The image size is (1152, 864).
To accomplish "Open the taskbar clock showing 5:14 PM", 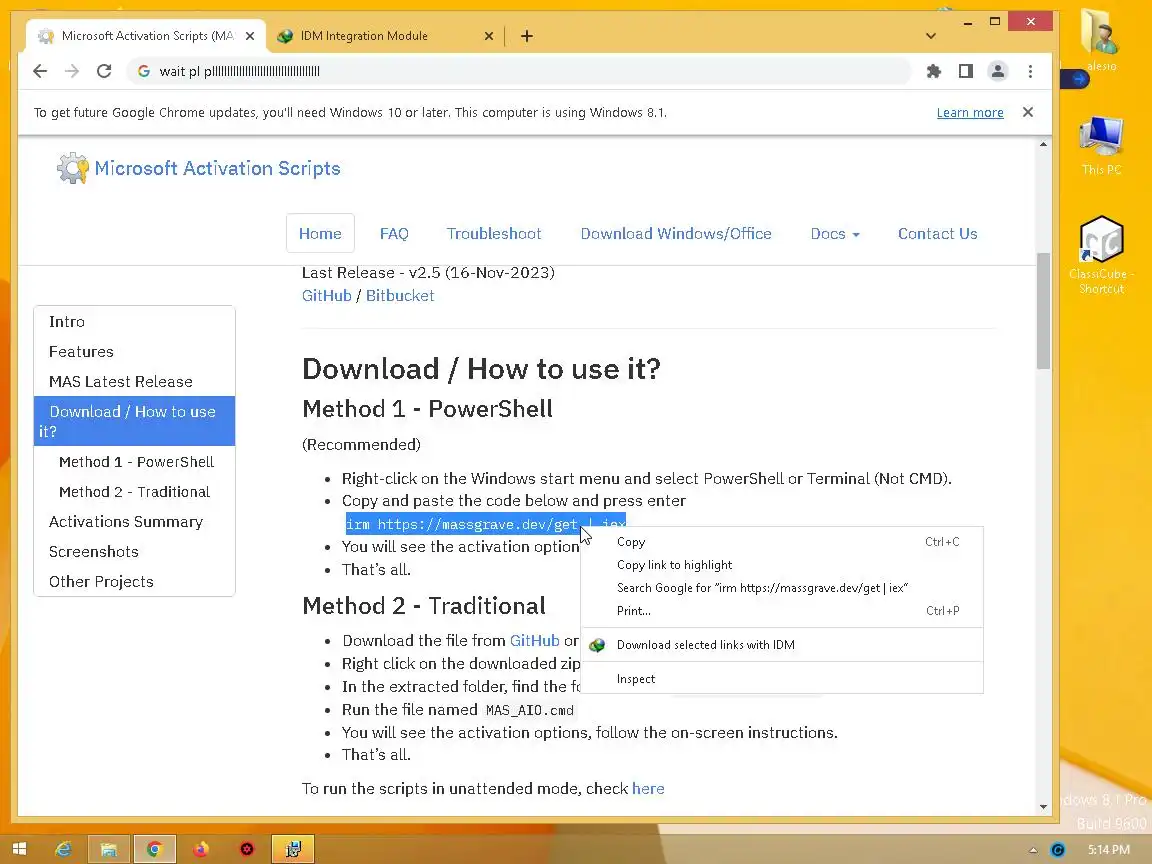I will [1109, 850].
